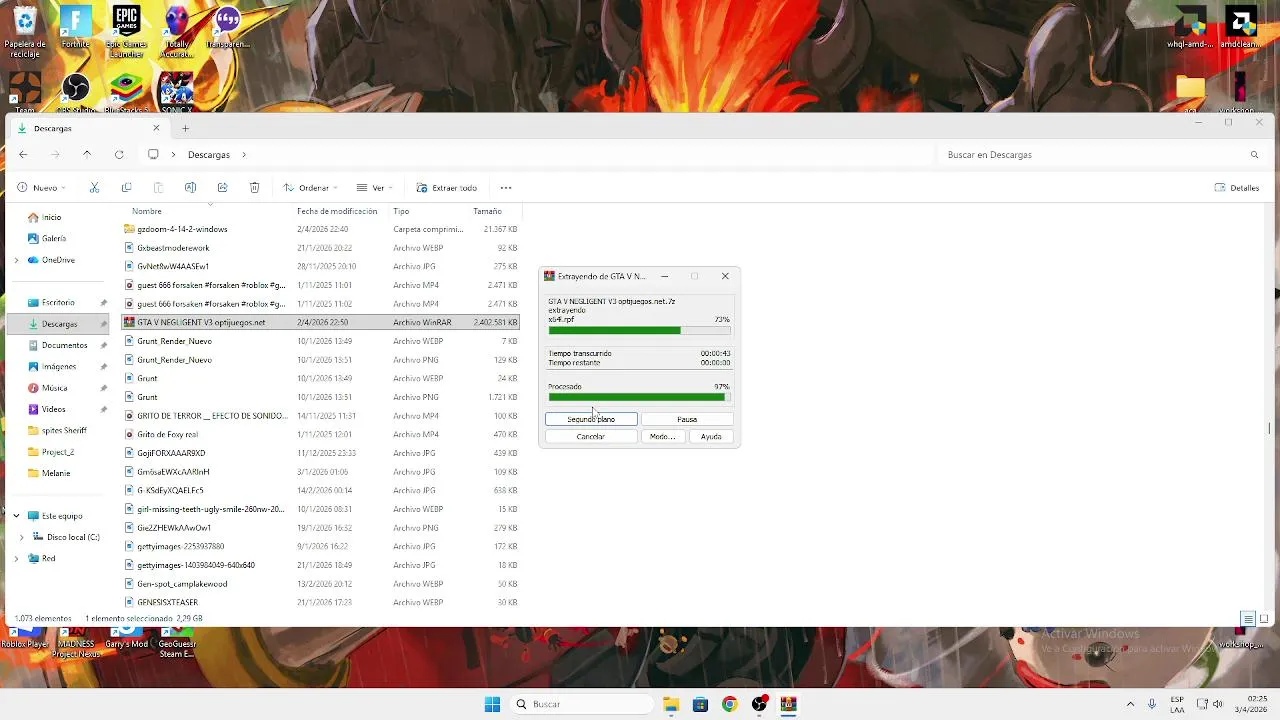
Task: Open Google Chrome from the taskbar
Action: tap(729, 704)
